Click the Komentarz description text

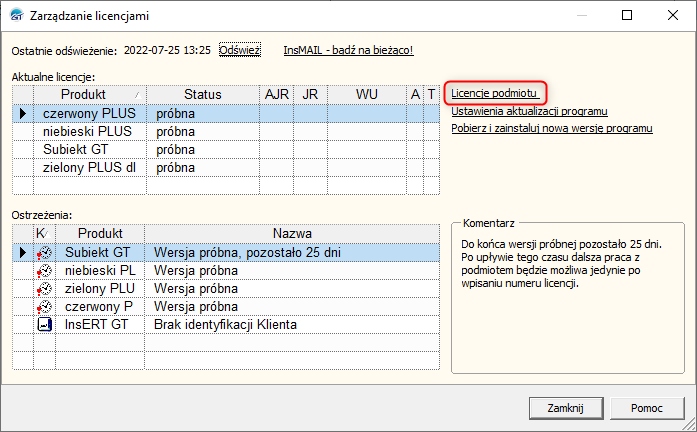pos(561,264)
